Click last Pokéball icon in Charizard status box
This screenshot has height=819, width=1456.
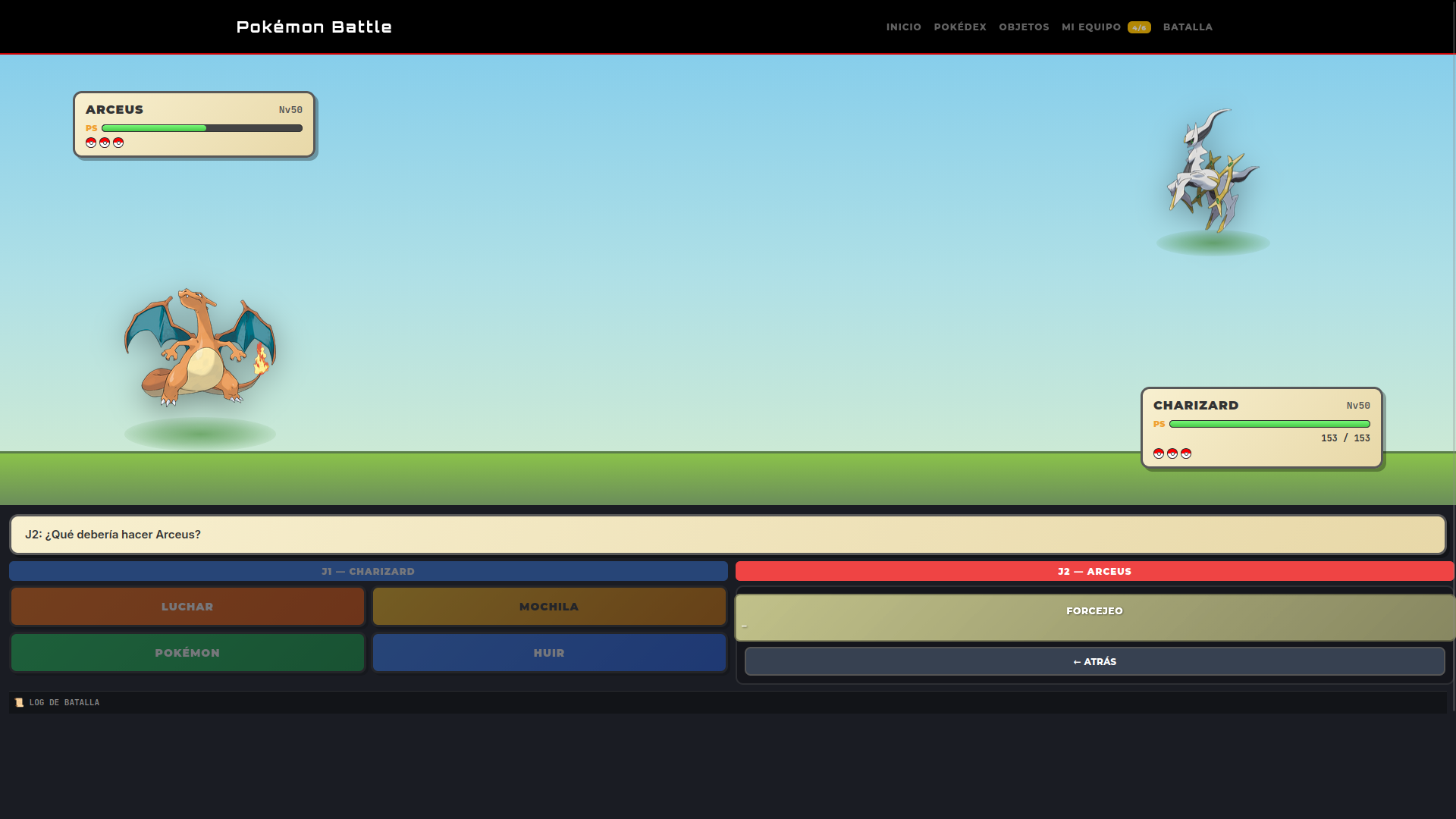point(1186,453)
